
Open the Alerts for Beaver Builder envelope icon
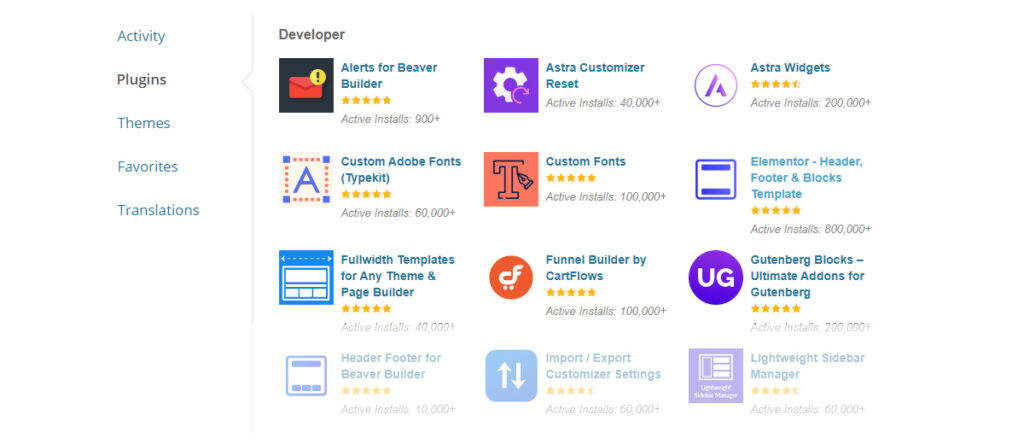pyautogui.click(x=306, y=86)
